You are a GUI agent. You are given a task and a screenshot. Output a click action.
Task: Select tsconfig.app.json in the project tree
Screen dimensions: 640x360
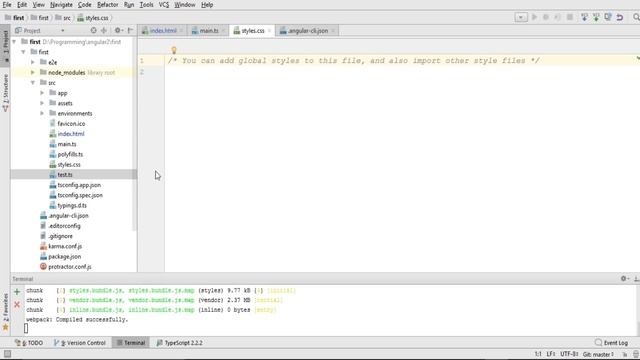click(x=79, y=184)
